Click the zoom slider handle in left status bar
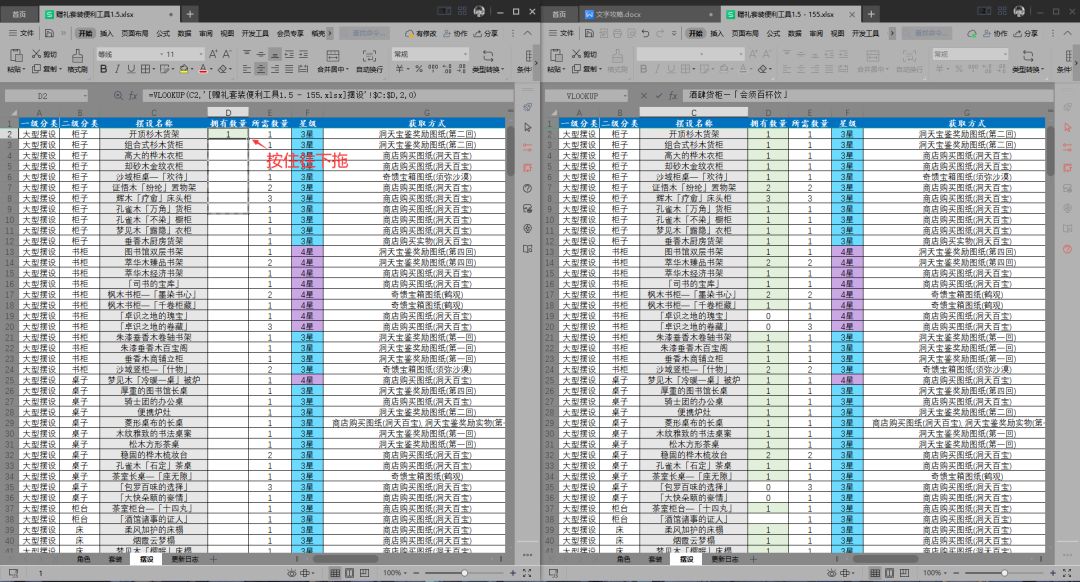The width and height of the screenshot is (1080, 582). pos(464,572)
